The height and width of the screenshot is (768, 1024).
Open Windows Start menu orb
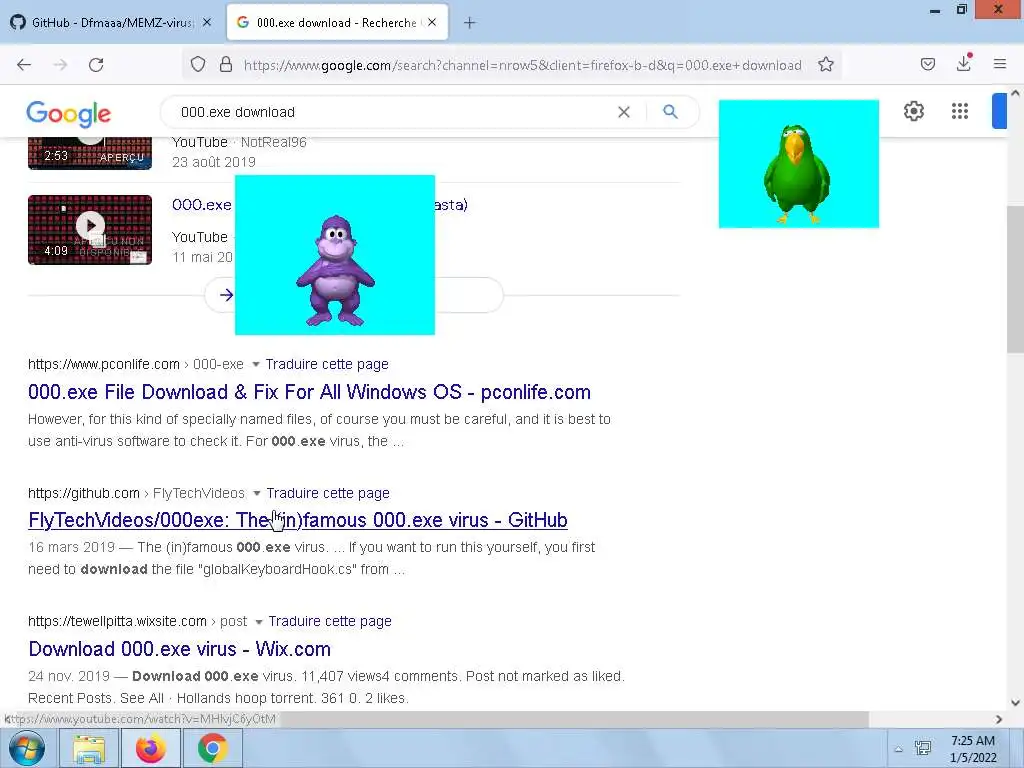[27, 748]
